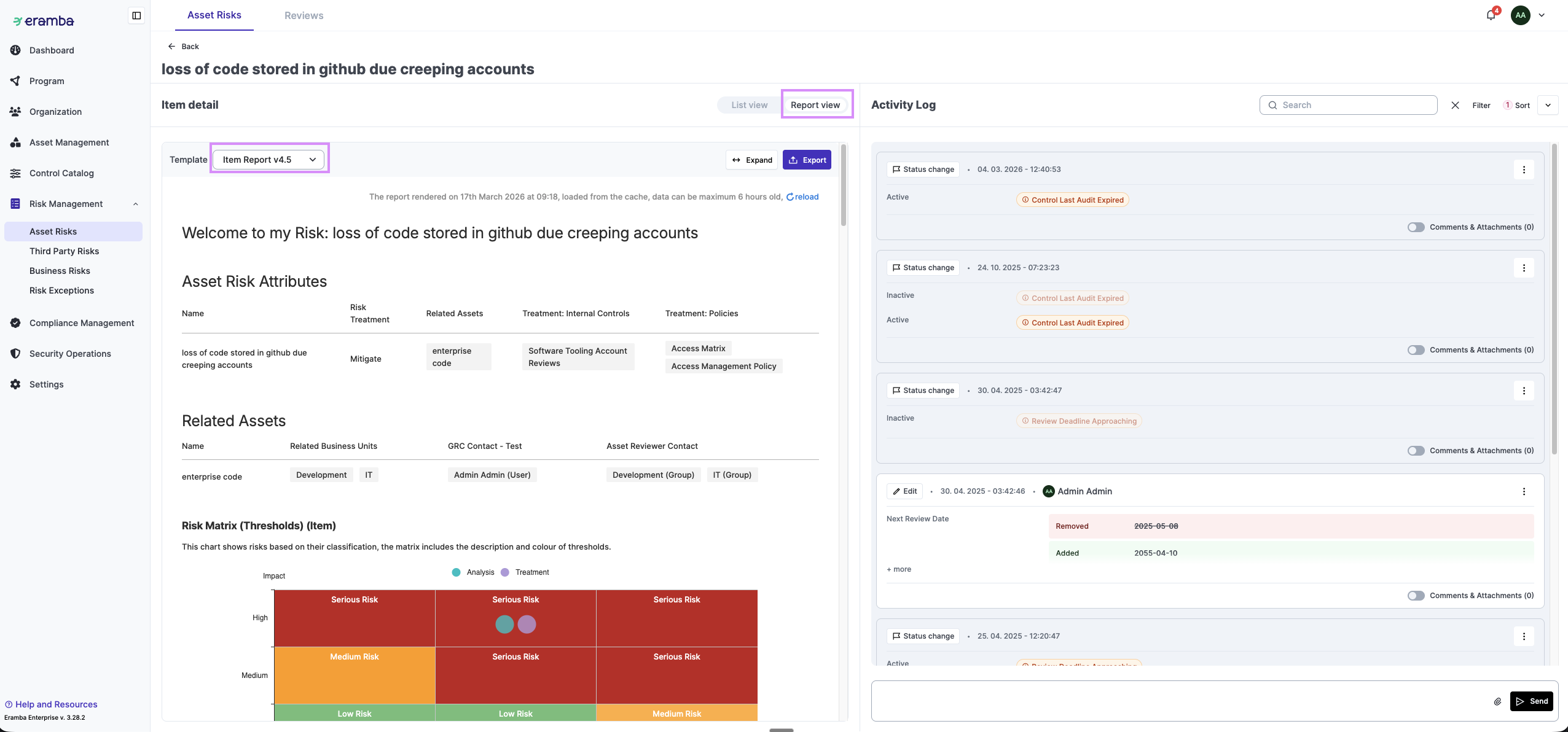Image resolution: width=1568 pixels, height=732 pixels.
Task: Open the Sort dropdown arrow
Action: click(1548, 105)
